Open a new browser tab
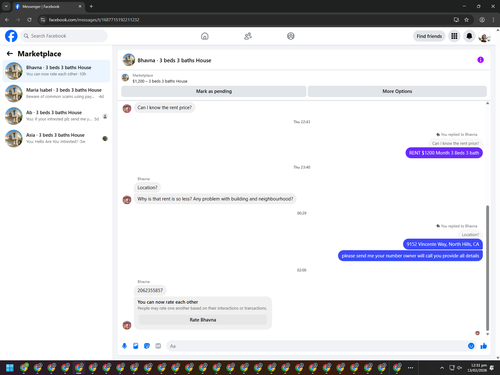The image size is (500, 375). [x=91, y=6]
